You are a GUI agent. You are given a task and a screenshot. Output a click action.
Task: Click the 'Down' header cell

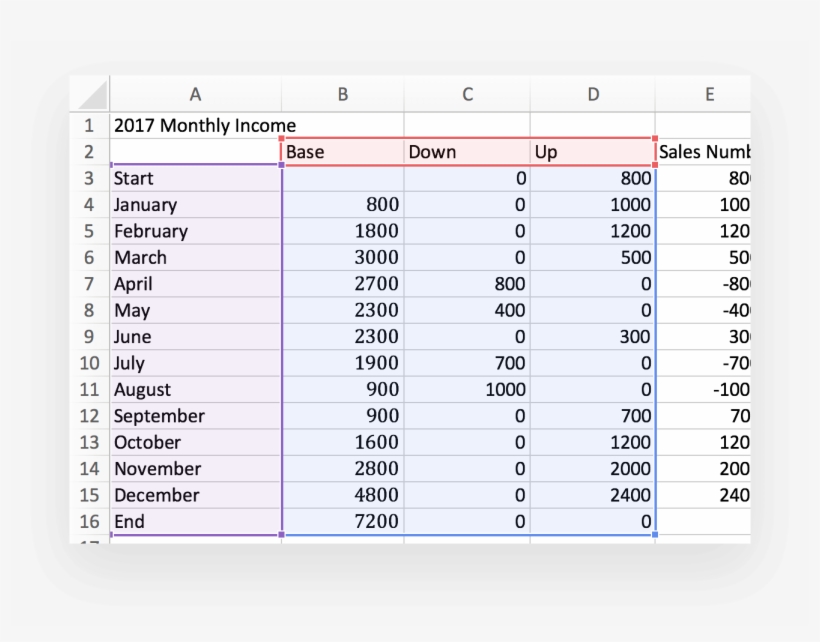click(x=467, y=152)
